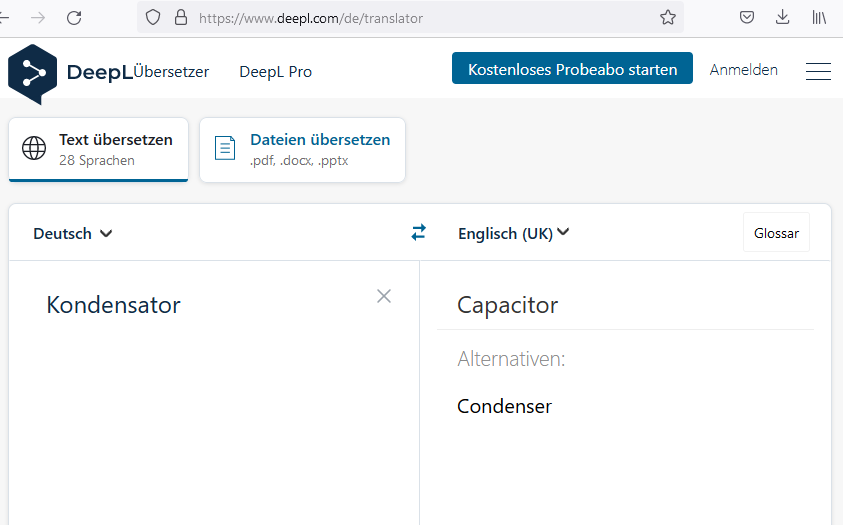Expand the Deutsch source language dropdown

[x=73, y=234]
